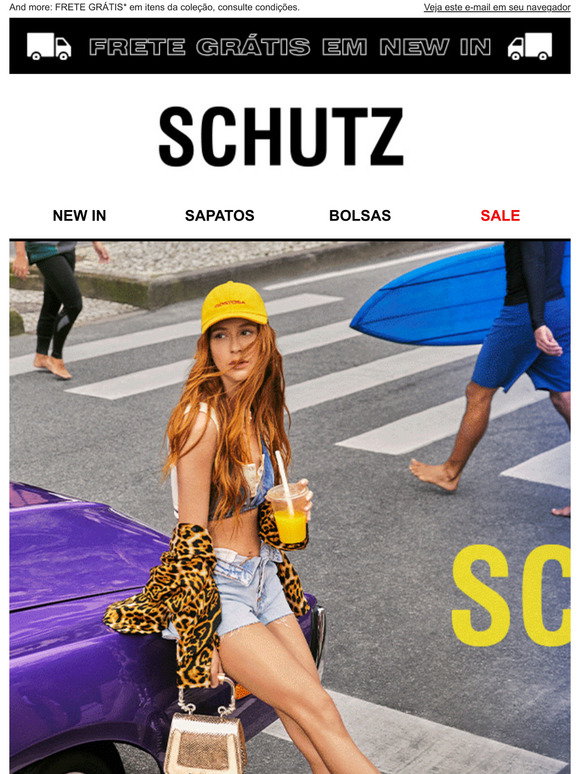The height and width of the screenshot is (774, 580).
Task: Click the preheader text about FRETE GRÁTIS
Action: (155, 7)
